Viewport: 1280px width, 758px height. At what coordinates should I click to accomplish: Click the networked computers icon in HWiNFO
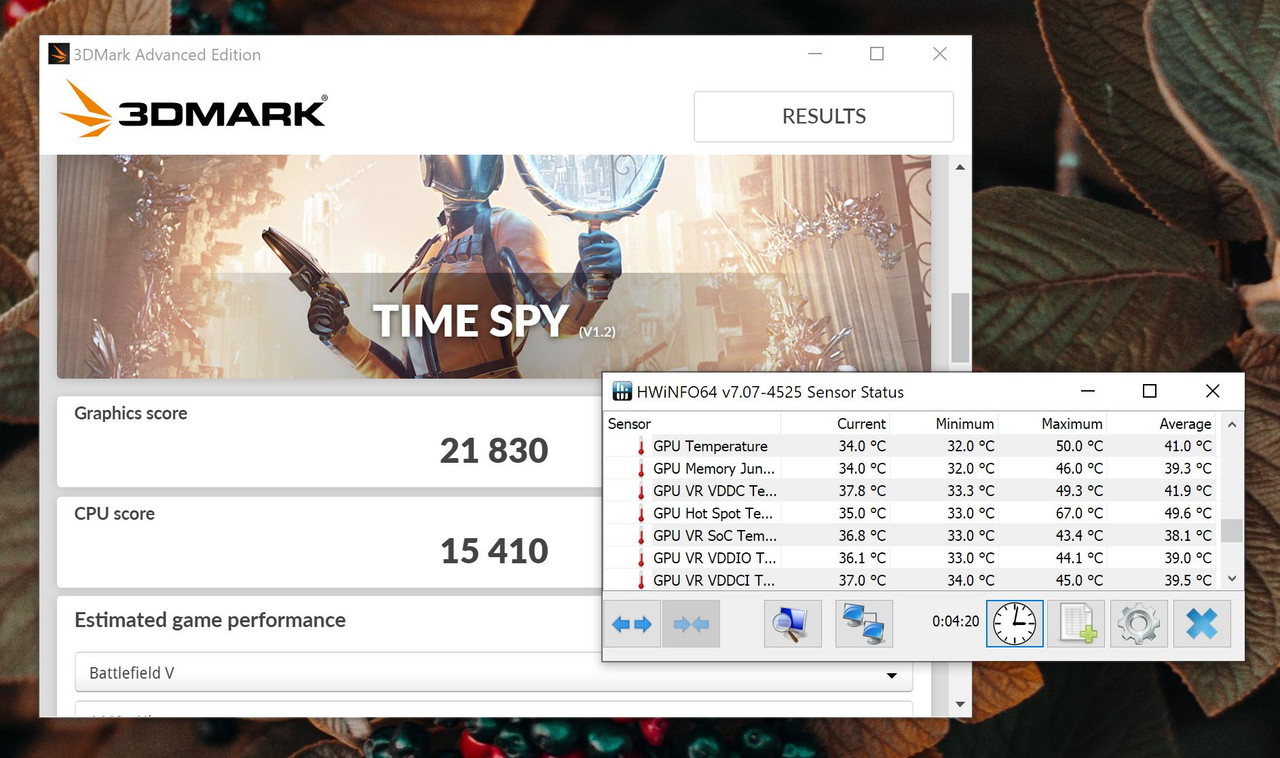click(864, 624)
